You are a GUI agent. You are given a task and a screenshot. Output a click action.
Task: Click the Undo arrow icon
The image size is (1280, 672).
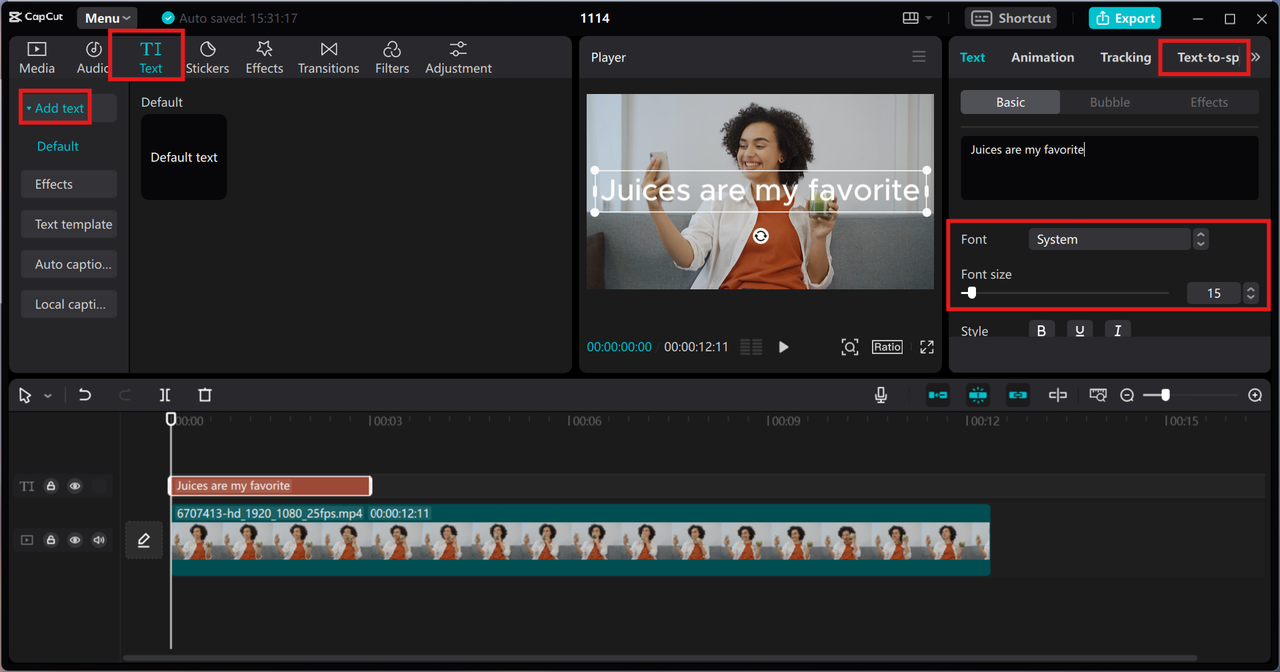point(85,395)
